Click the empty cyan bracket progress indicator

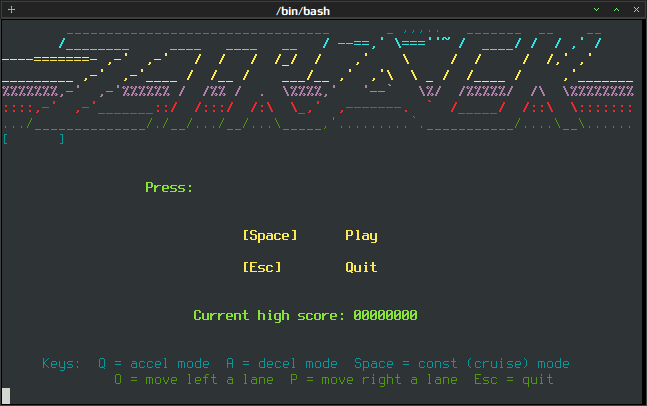tap(33, 139)
